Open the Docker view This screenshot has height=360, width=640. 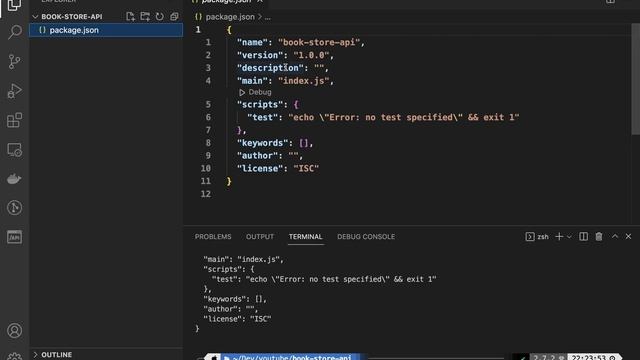point(15,179)
